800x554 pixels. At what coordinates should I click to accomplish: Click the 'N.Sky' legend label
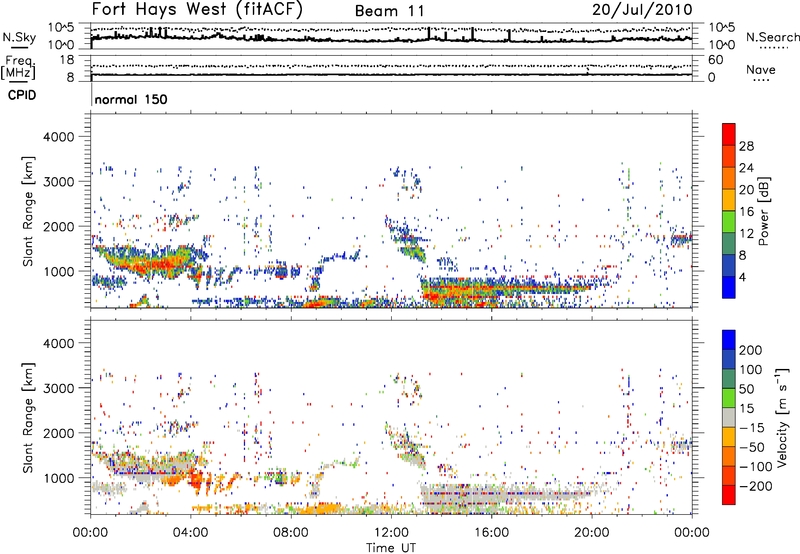pos(19,37)
